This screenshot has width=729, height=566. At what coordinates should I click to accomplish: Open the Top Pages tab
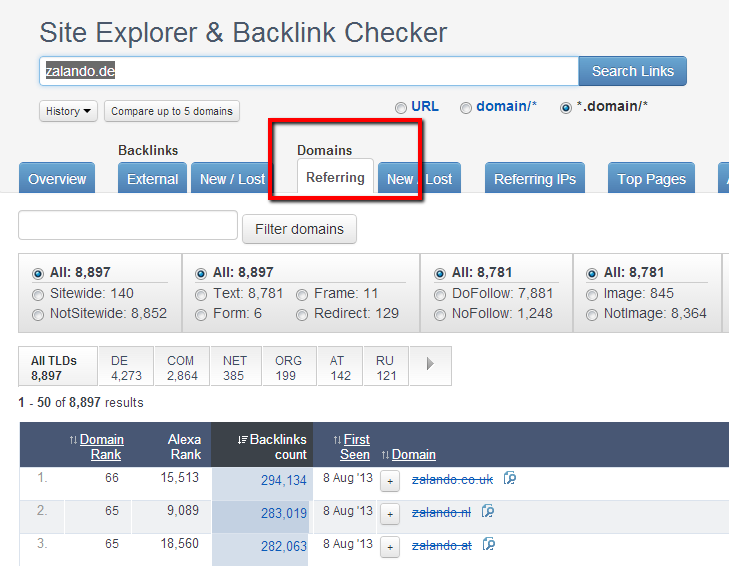tap(651, 178)
